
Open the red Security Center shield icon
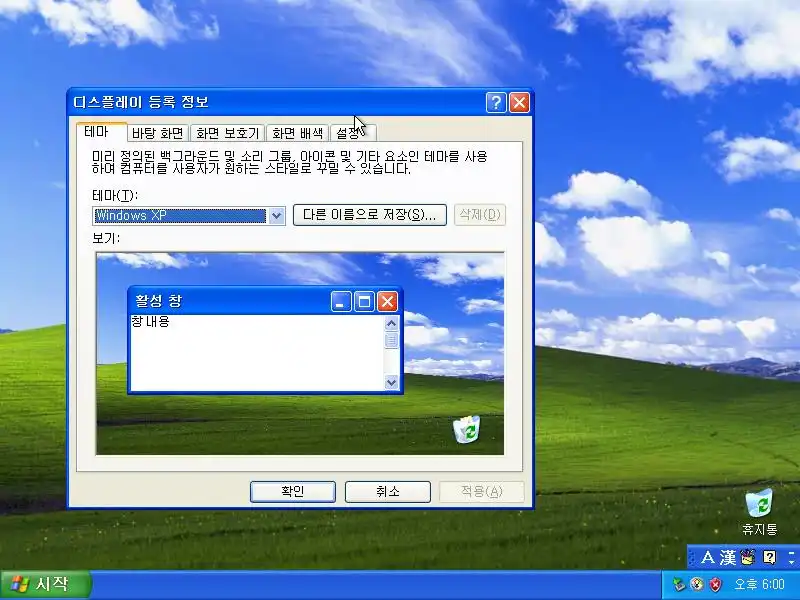[716, 584]
